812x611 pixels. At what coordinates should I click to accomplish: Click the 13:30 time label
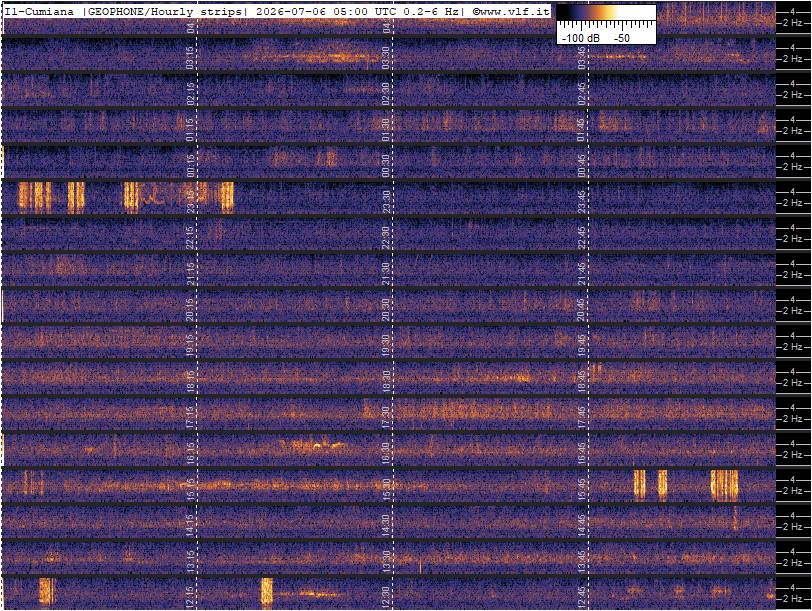386,562
